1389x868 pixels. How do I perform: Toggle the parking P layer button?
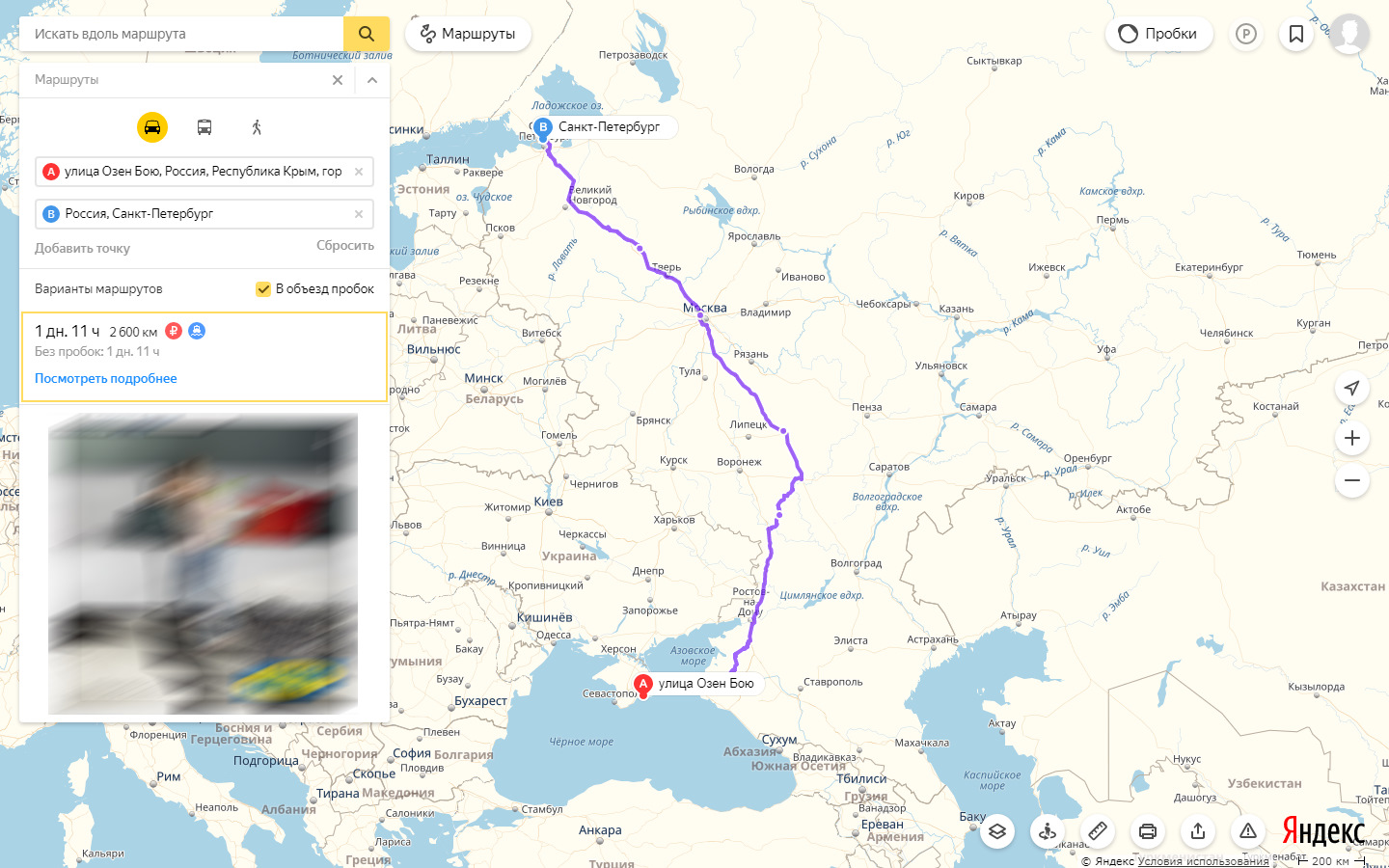pos(1246,34)
